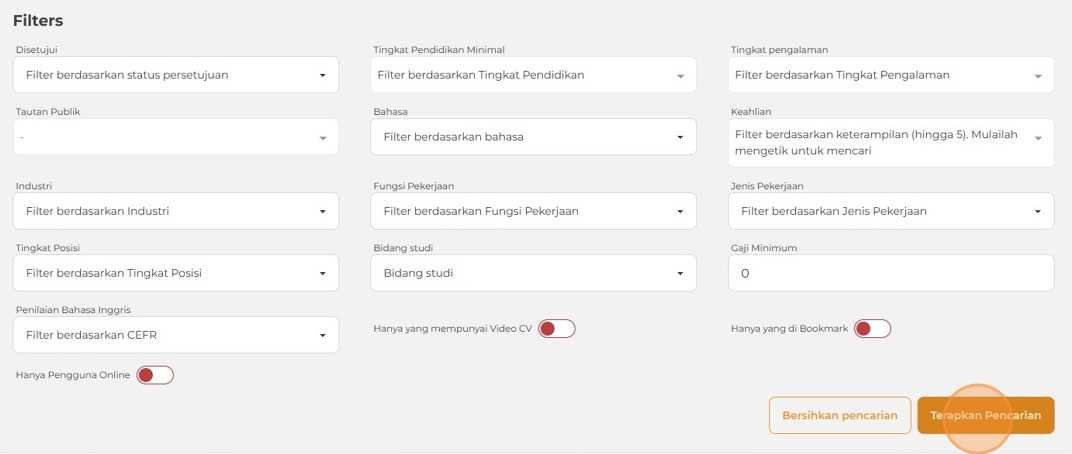This screenshot has height=454, width=1072.
Task: Click the Gaji Minimum input field
Action: pos(890,273)
